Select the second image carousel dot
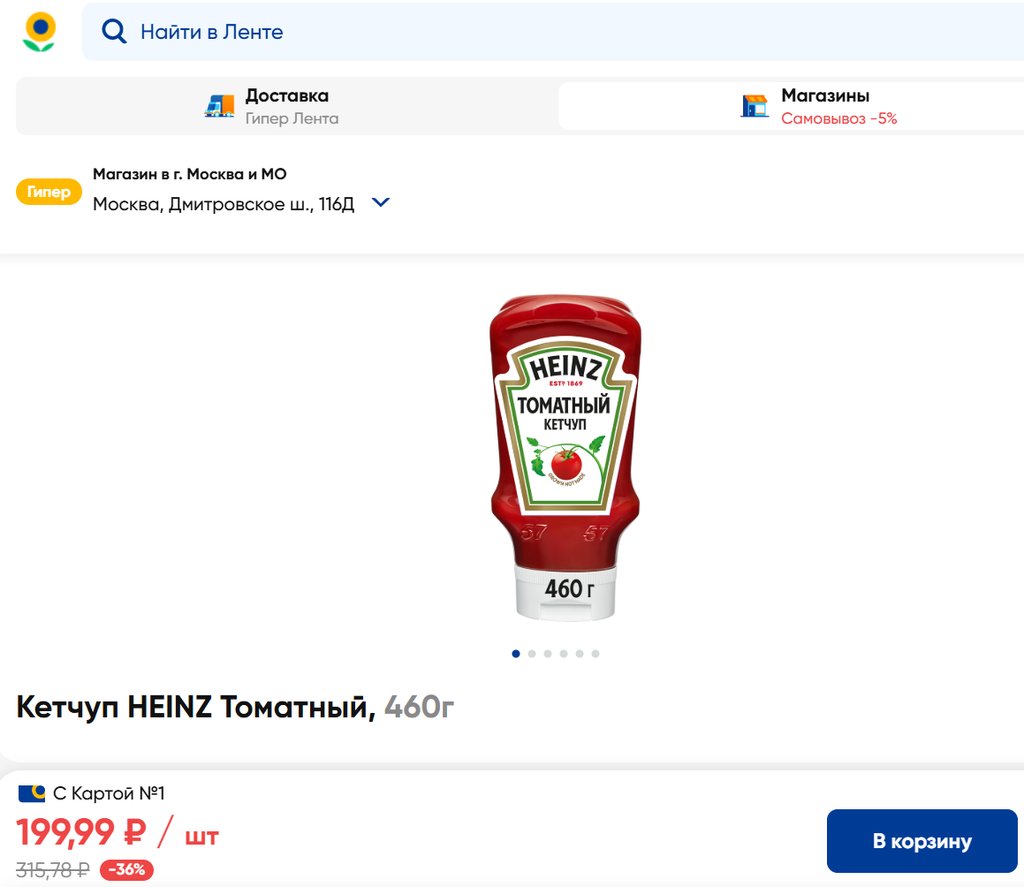The width and height of the screenshot is (1024, 887). (x=532, y=653)
